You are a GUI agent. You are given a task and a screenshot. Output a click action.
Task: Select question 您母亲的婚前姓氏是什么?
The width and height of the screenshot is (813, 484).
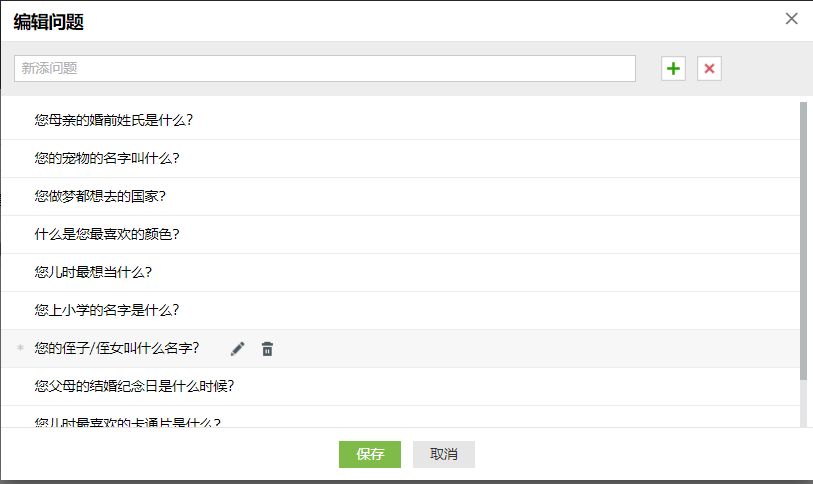pyautogui.click(x=113, y=120)
